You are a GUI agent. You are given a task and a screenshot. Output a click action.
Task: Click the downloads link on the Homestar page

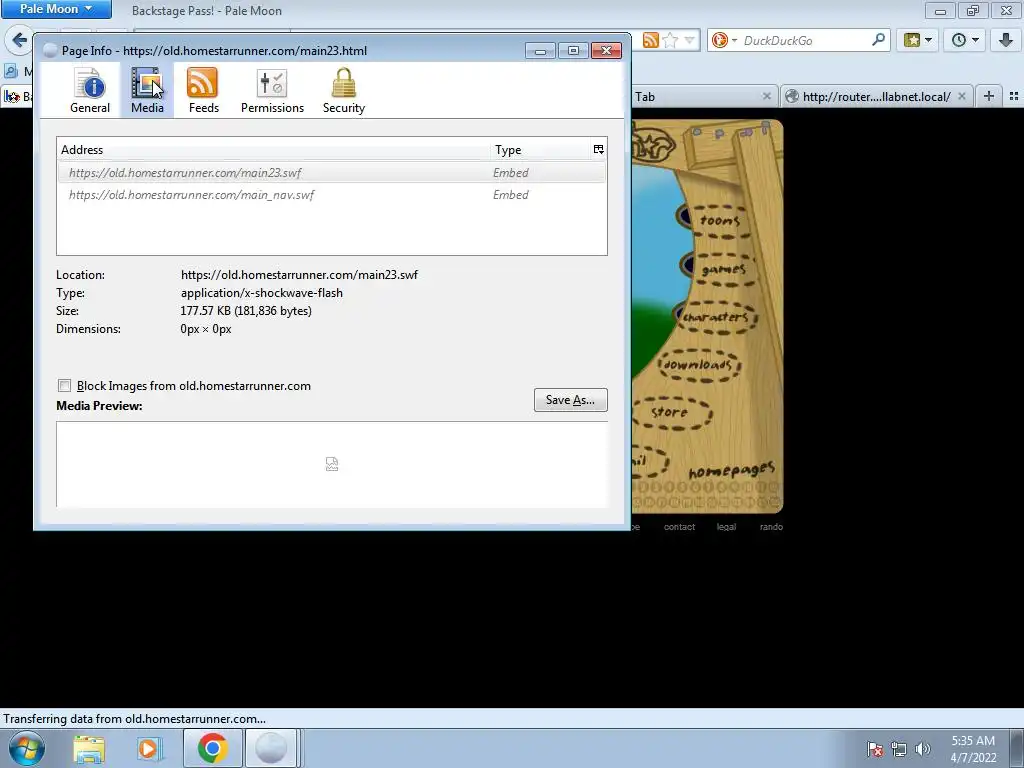click(x=698, y=364)
